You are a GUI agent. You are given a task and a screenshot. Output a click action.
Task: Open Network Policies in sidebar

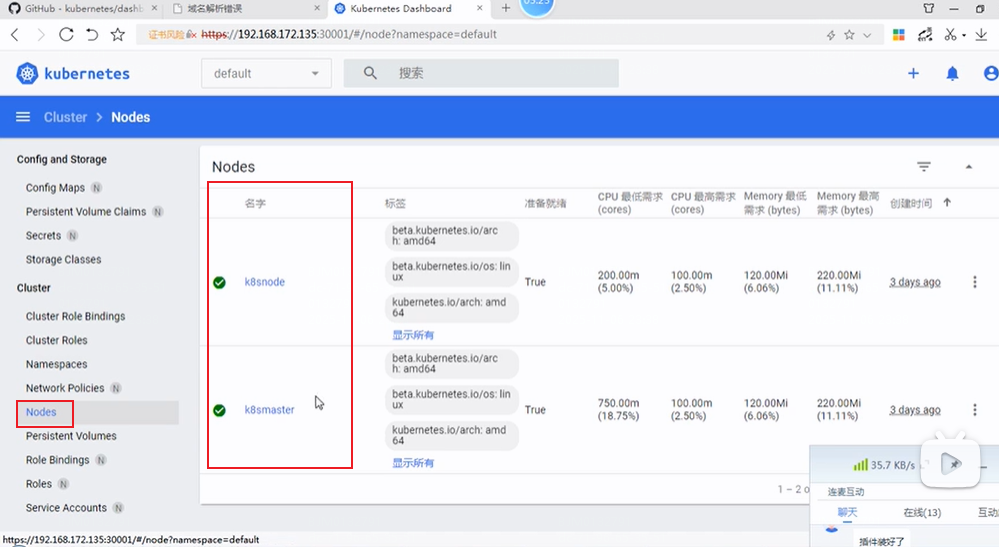[x=65, y=388]
